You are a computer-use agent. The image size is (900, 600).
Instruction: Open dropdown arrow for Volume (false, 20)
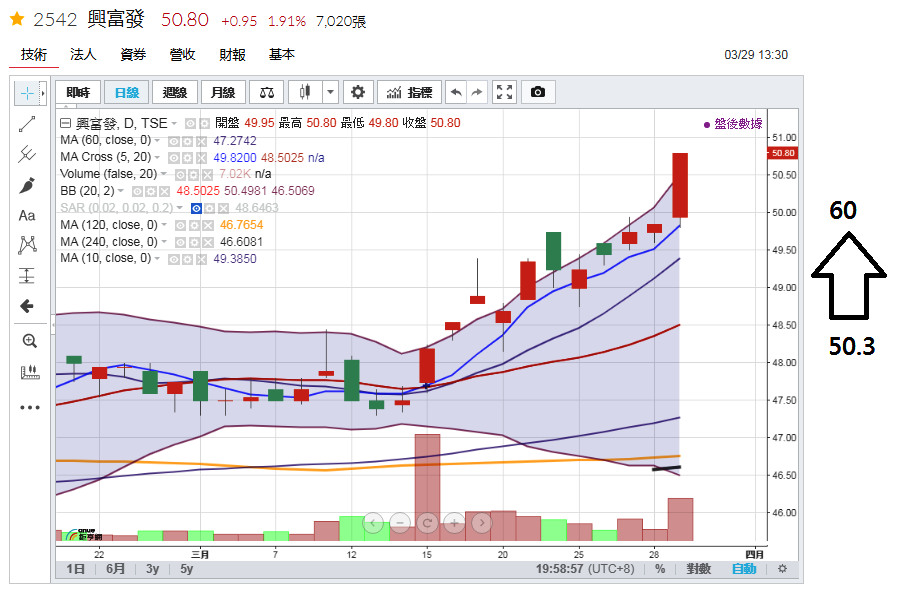coord(164,173)
